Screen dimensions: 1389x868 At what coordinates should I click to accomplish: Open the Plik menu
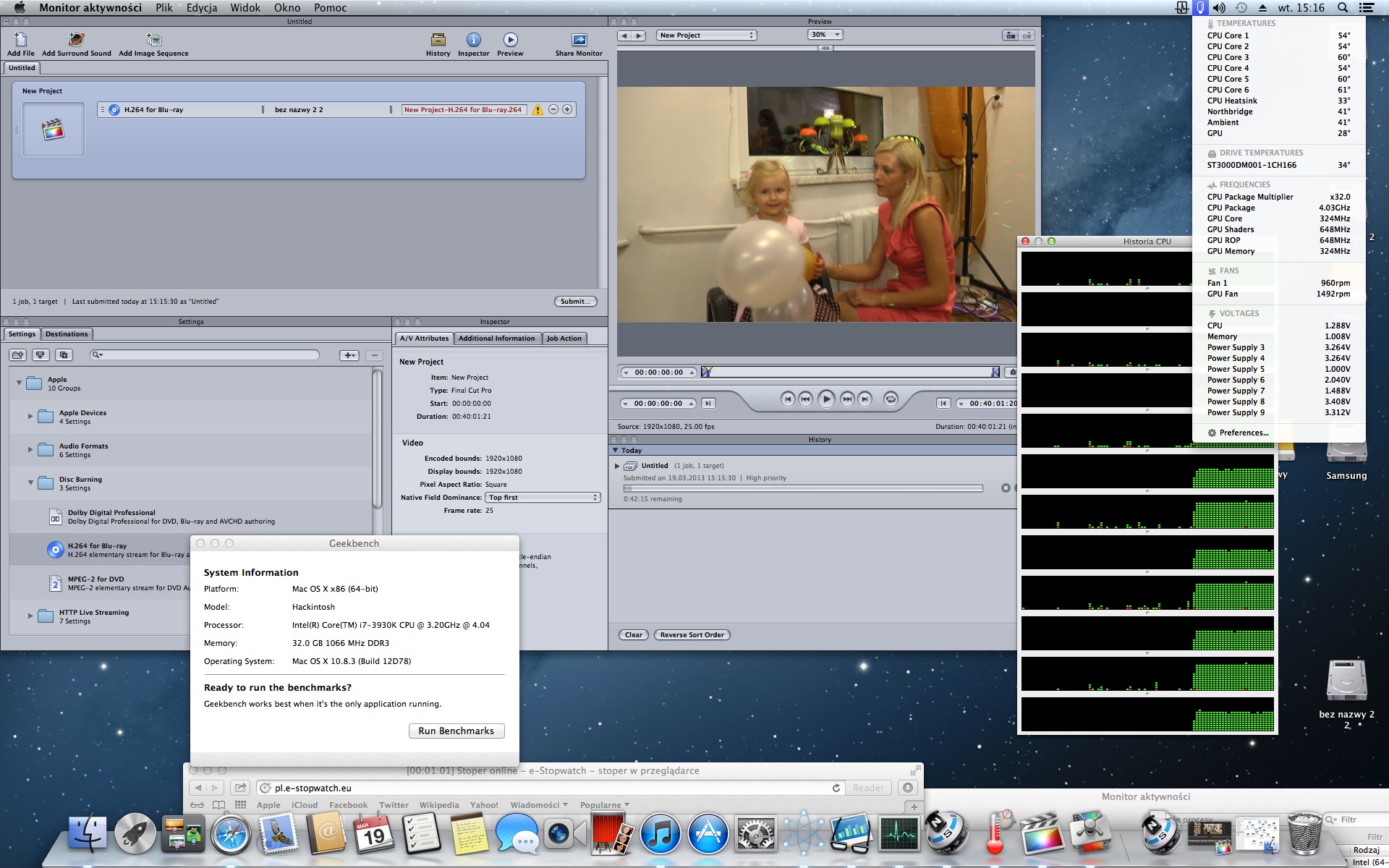(164, 8)
